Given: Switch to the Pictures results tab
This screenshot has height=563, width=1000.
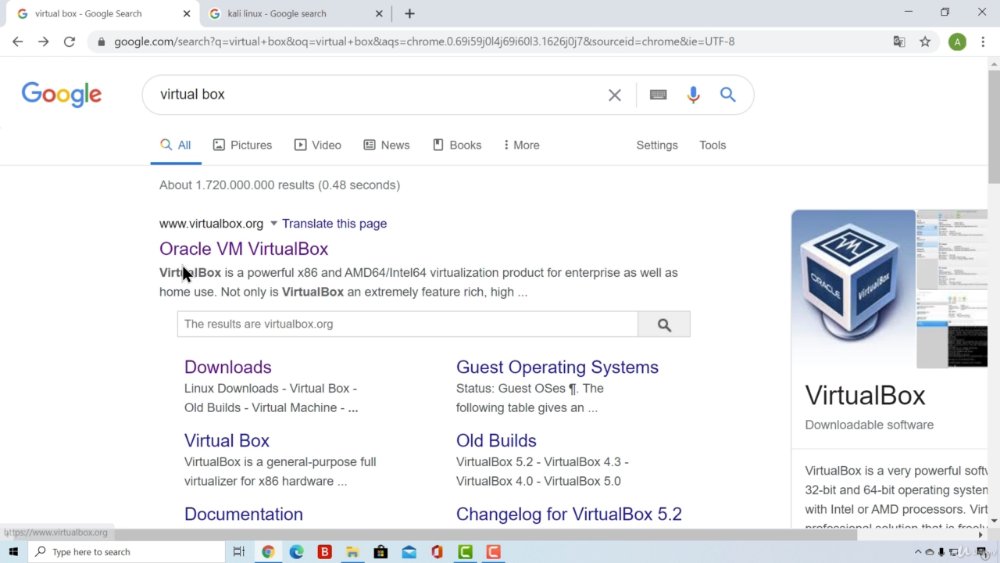Looking at the screenshot, I should tap(242, 145).
